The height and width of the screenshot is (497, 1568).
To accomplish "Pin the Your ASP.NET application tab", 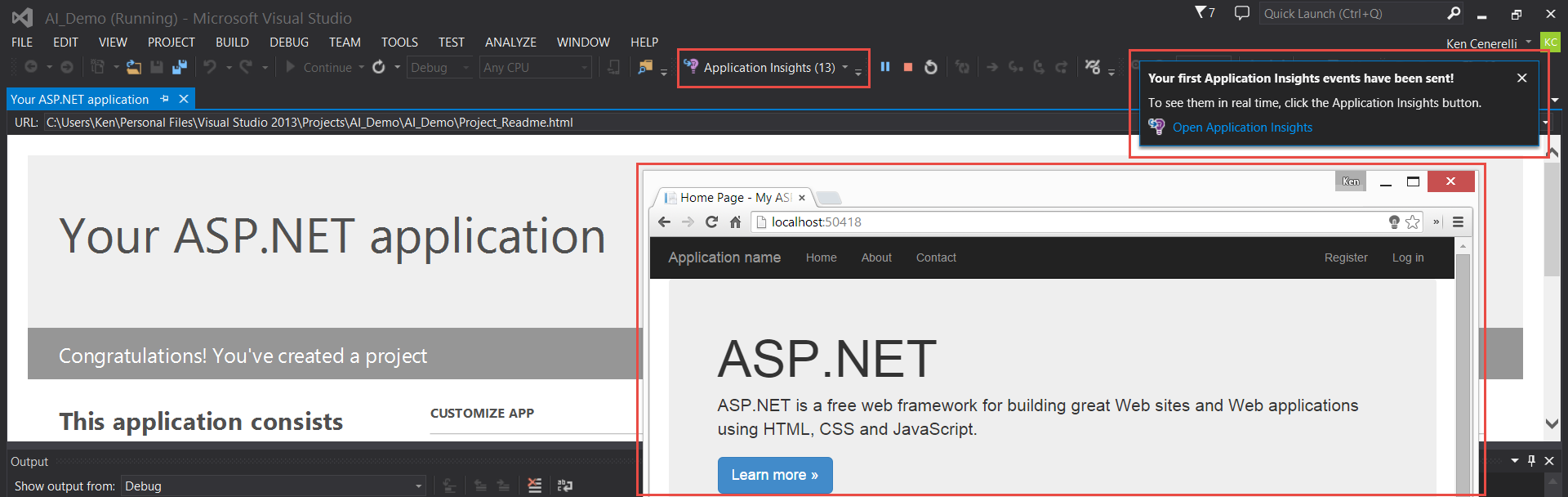I will click(164, 99).
